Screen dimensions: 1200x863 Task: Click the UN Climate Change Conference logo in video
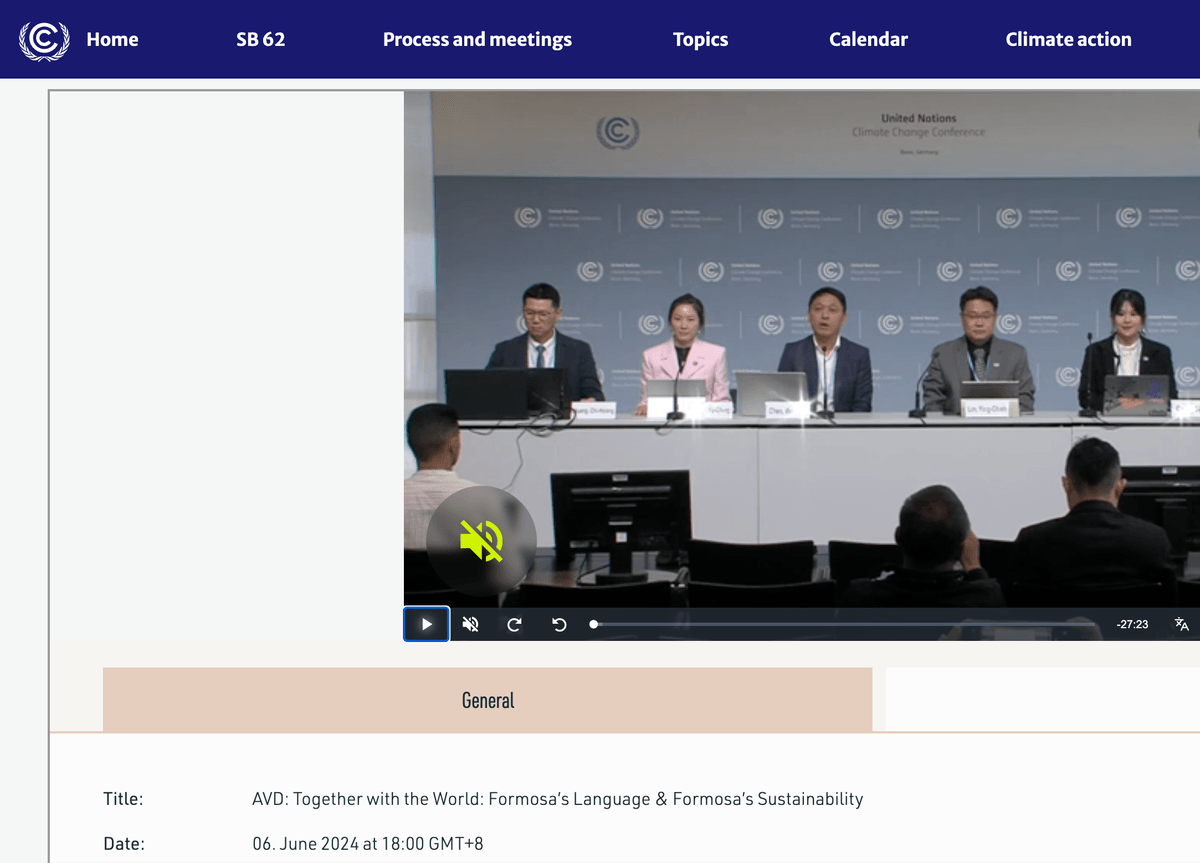[617, 132]
